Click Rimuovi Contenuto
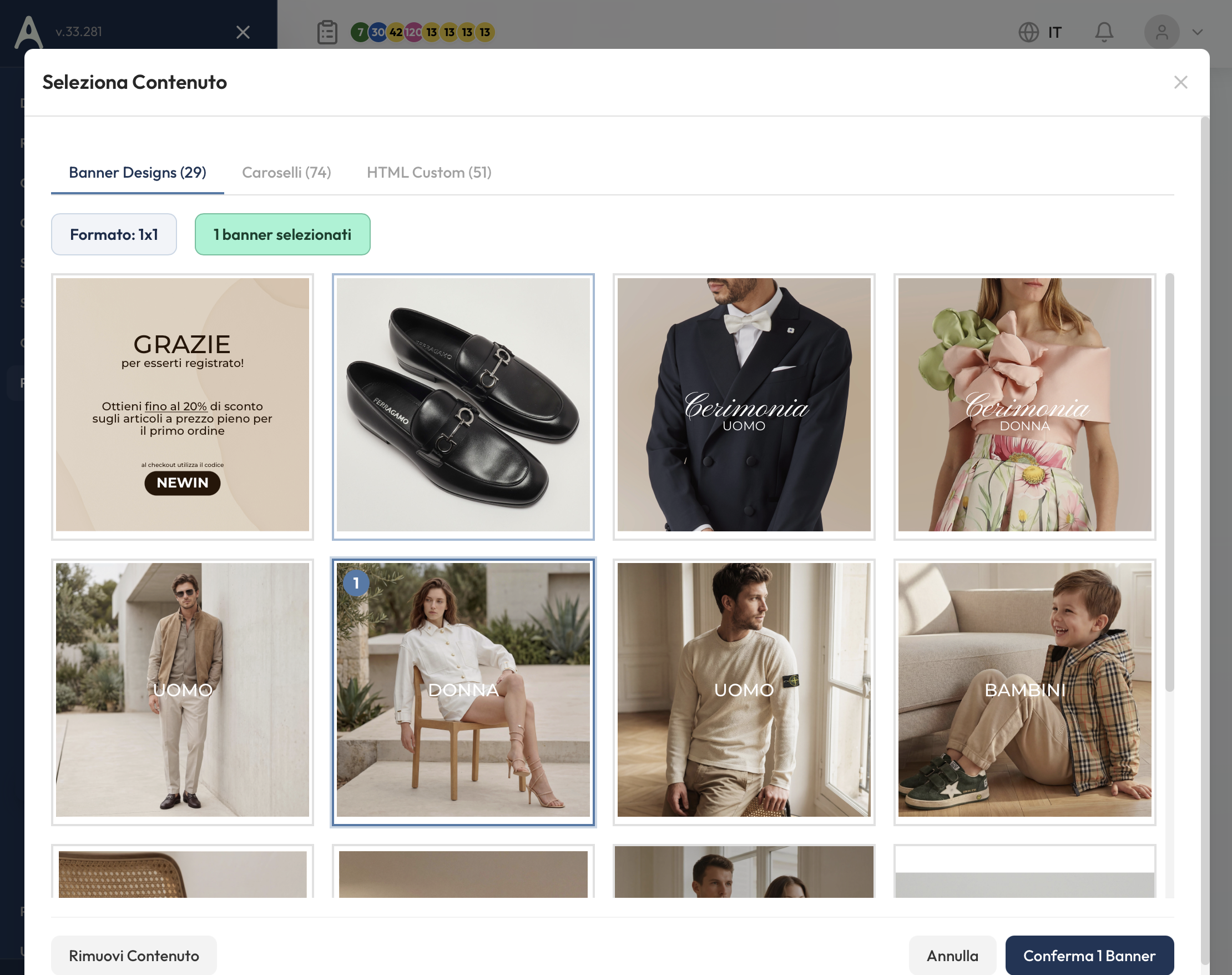The image size is (1232, 975). point(134,956)
